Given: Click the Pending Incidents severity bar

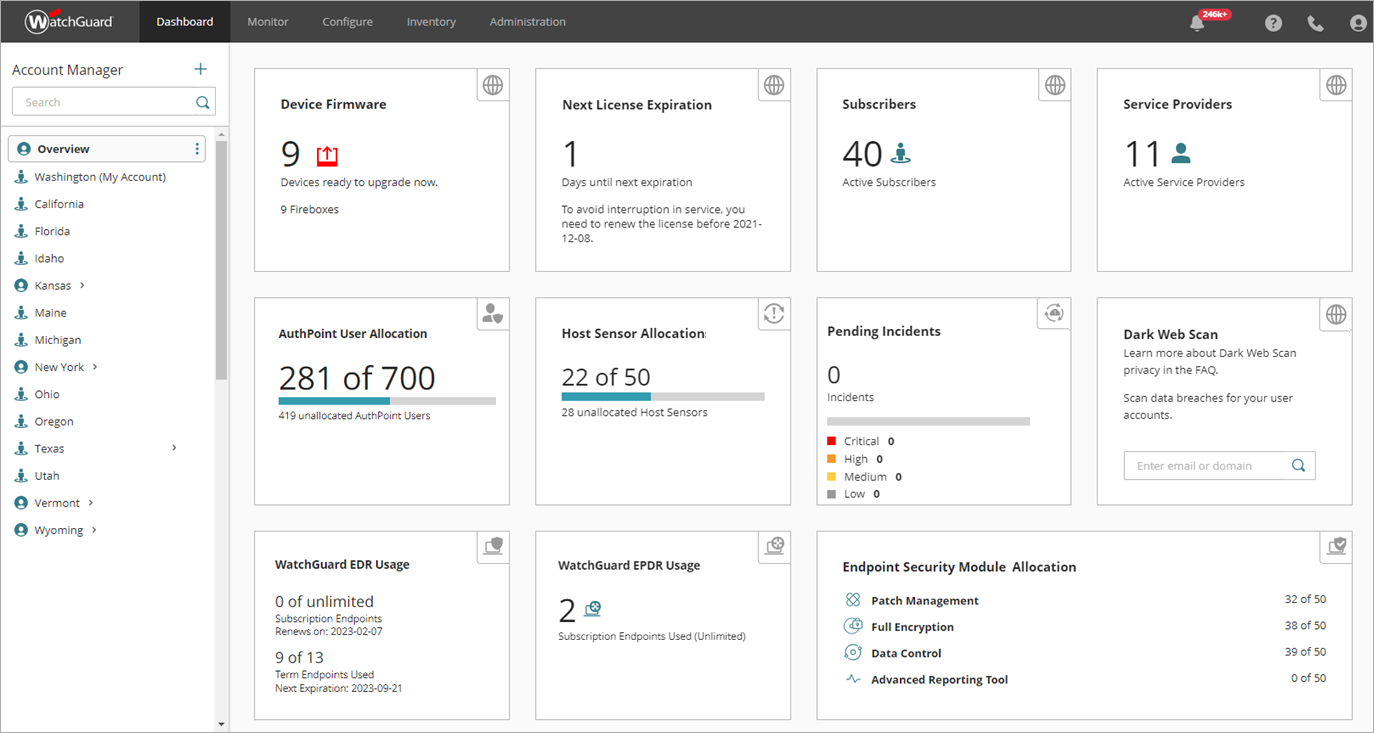Looking at the screenshot, I should click(928, 421).
